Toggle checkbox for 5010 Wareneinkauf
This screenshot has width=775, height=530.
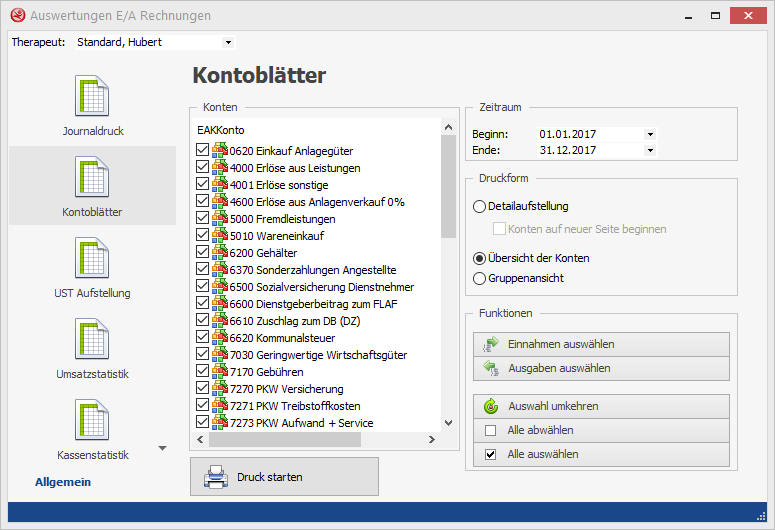tap(203, 236)
